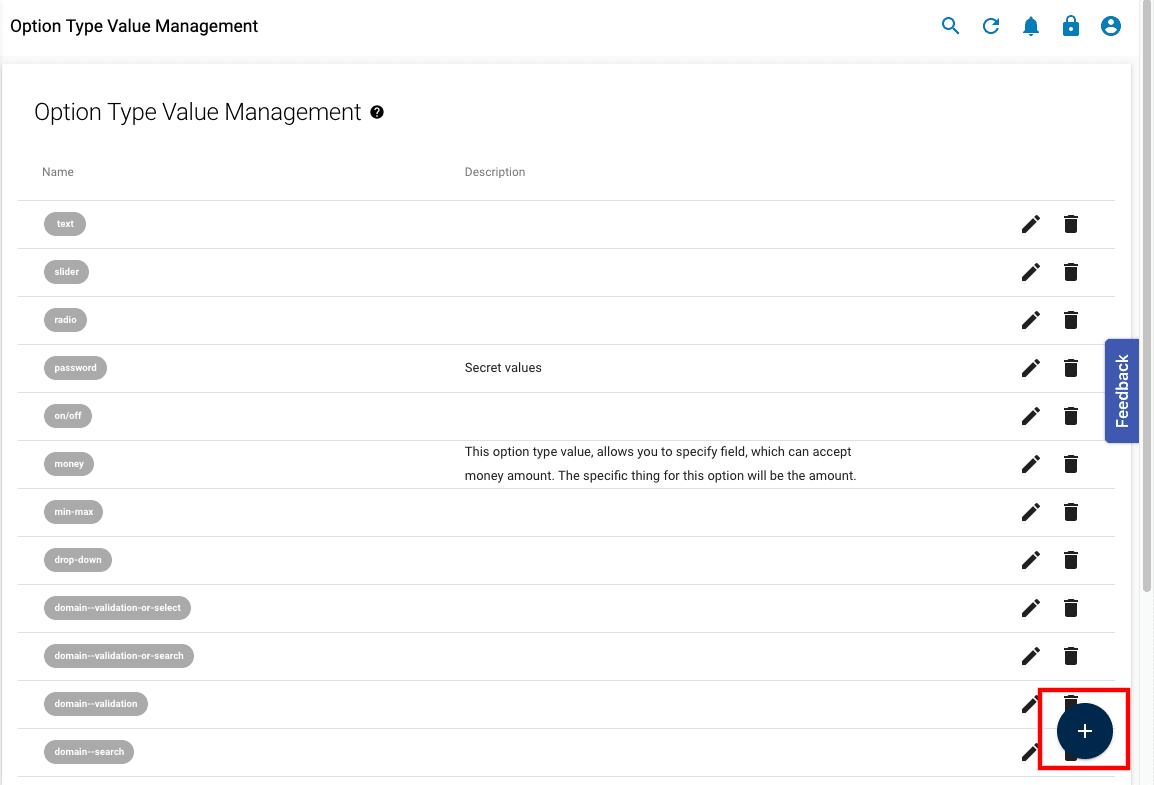The width and height of the screenshot is (1154, 785).
Task: Click the lock icon in header
Action: [1071, 27]
